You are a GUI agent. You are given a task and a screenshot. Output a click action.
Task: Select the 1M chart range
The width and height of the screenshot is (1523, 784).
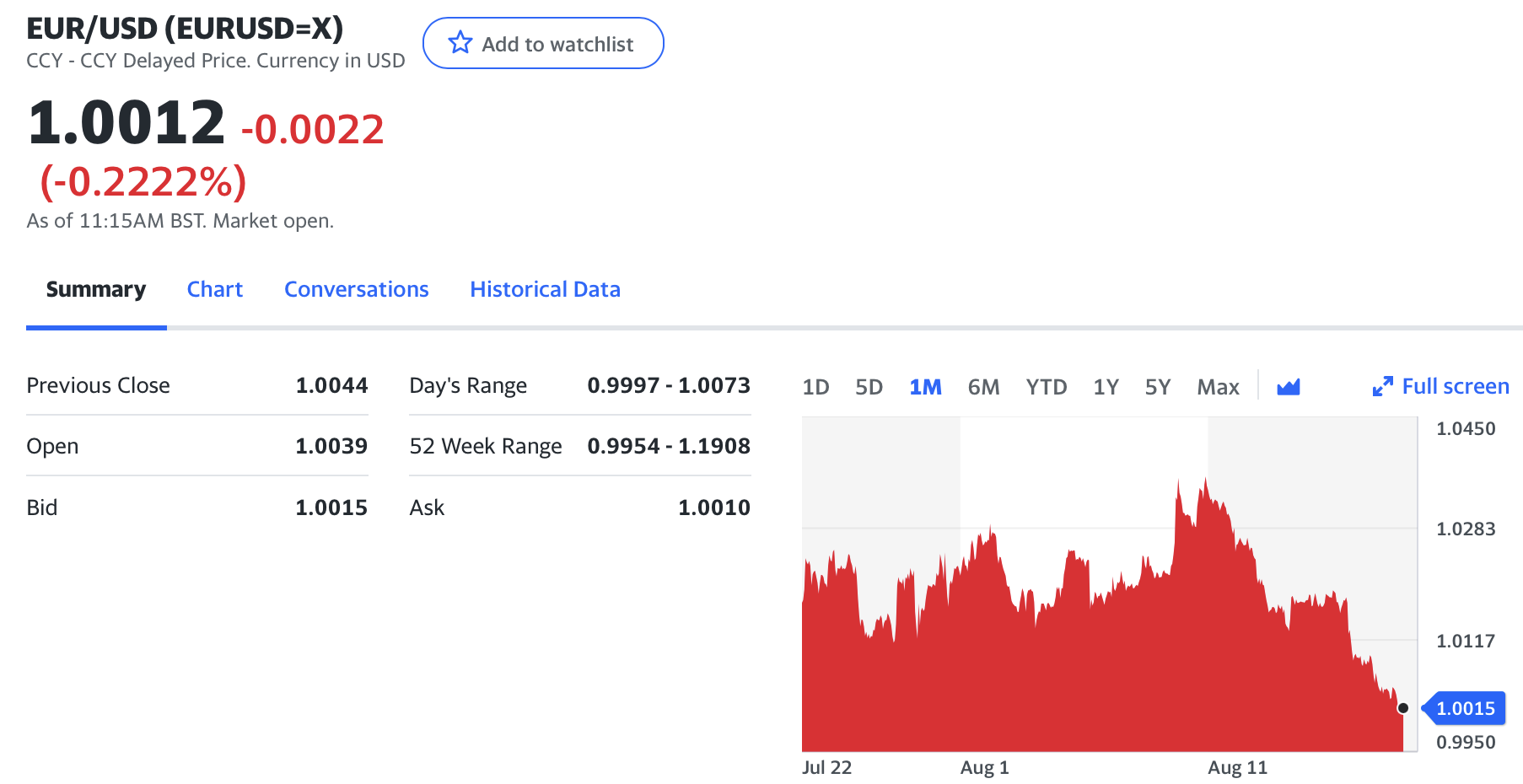(925, 387)
